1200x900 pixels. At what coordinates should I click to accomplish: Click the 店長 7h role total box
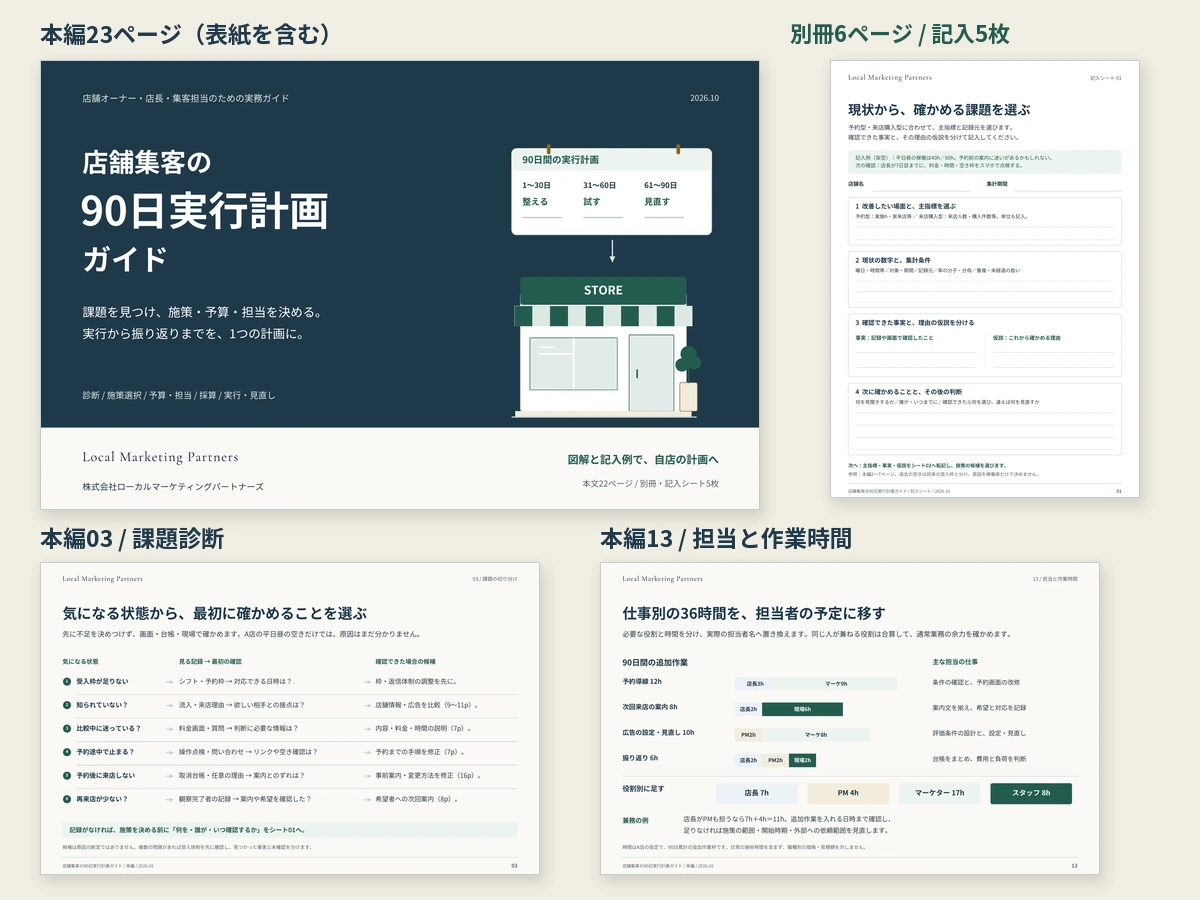pos(756,793)
